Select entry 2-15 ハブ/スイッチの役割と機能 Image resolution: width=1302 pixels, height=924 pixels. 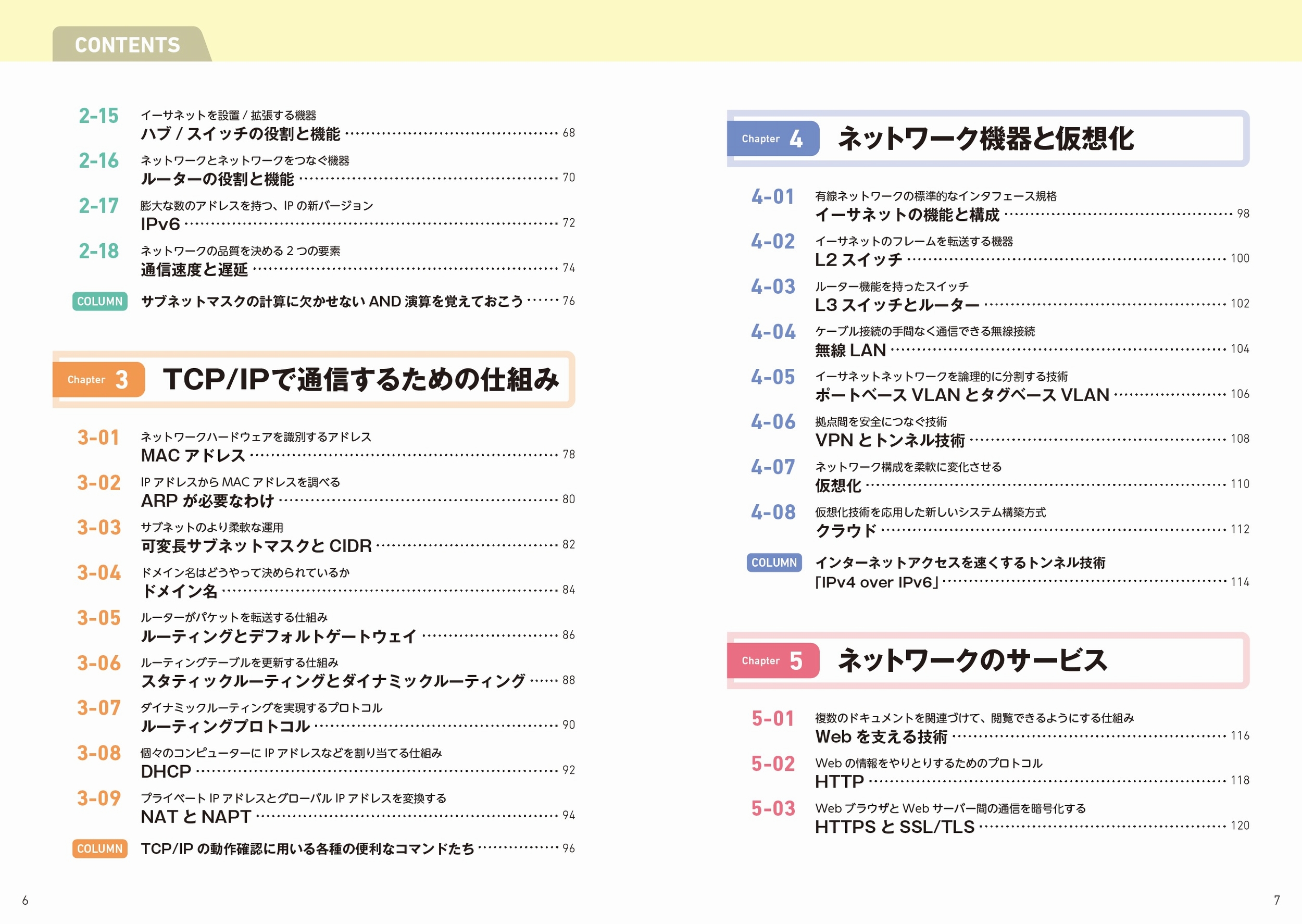pos(327,124)
